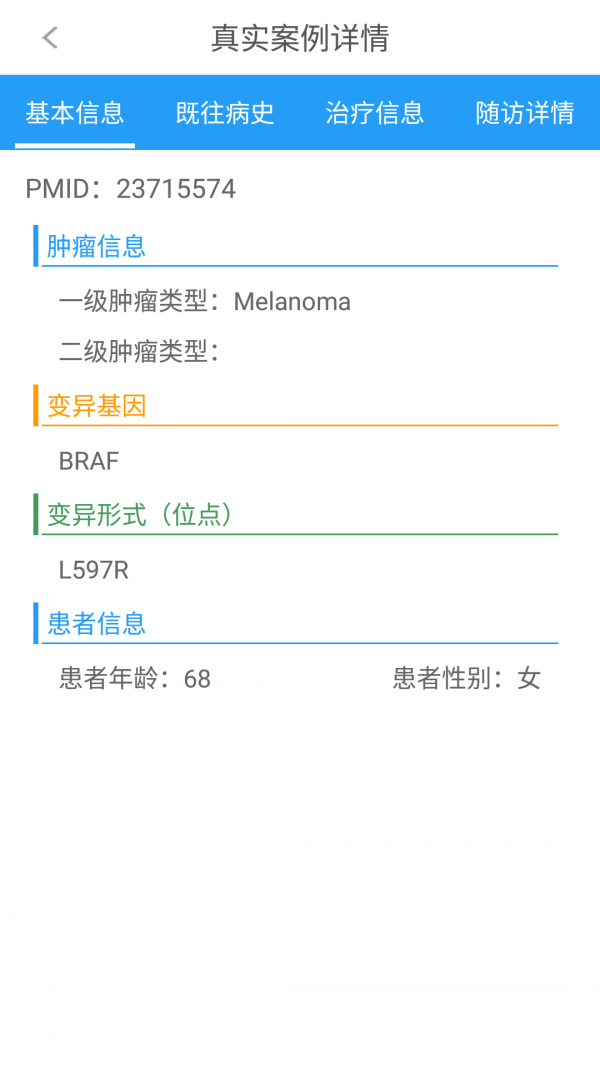The height and width of the screenshot is (1067, 600).
Task: Select the 治疗信息 tab
Action: [375, 113]
